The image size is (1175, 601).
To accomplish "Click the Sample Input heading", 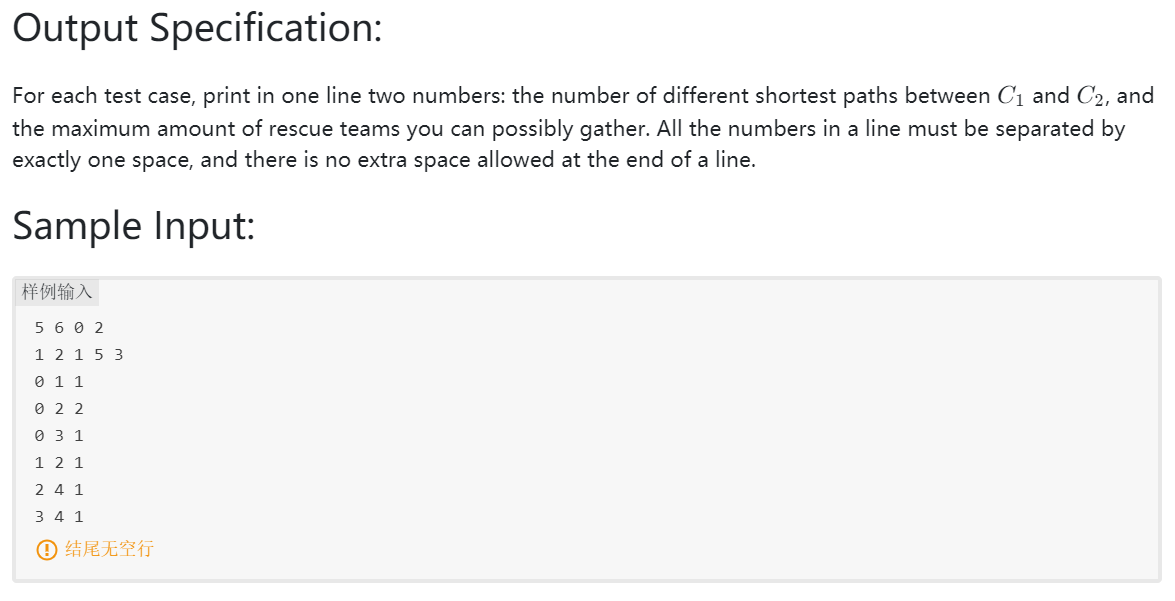I will (x=134, y=225).
